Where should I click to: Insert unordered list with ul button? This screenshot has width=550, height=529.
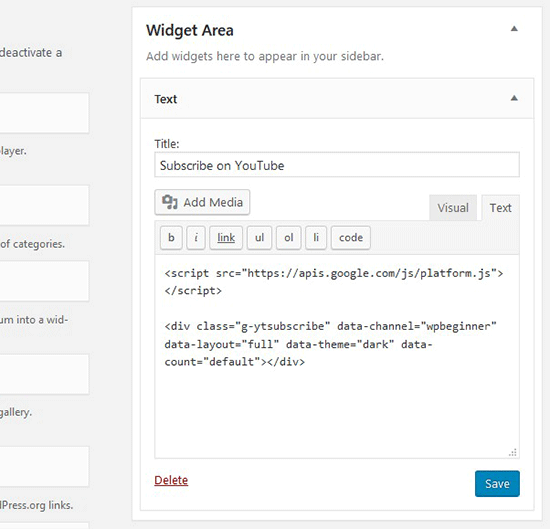point(259,237)
